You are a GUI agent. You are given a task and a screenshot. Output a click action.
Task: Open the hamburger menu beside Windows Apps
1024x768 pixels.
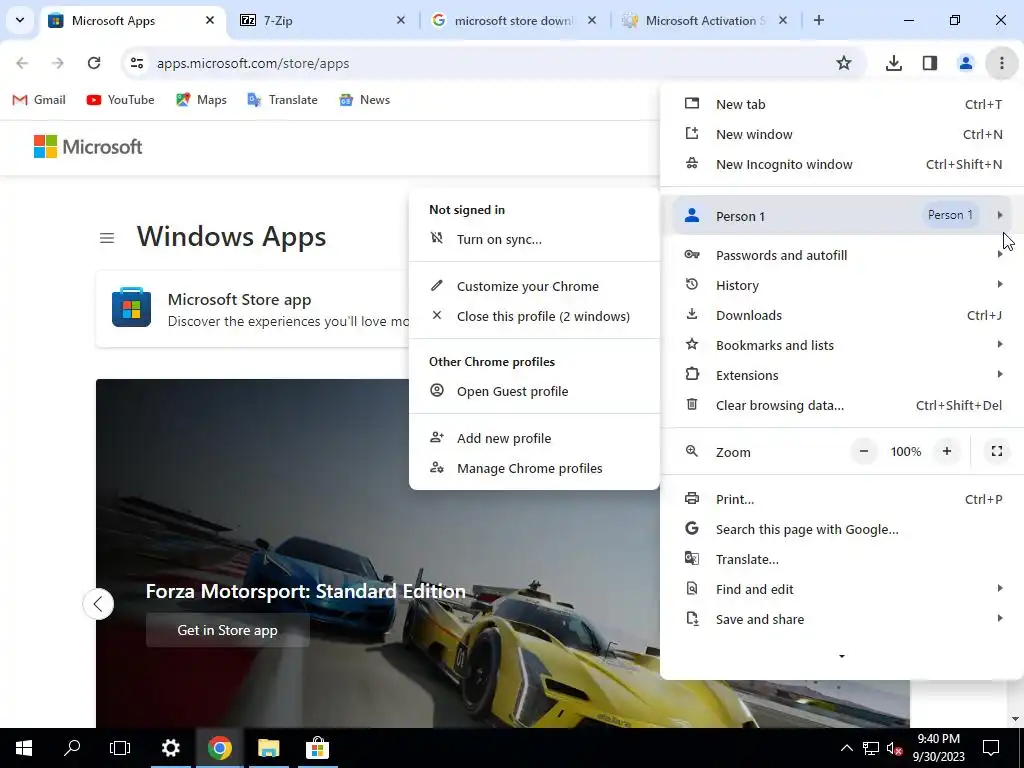coord(107,238)
